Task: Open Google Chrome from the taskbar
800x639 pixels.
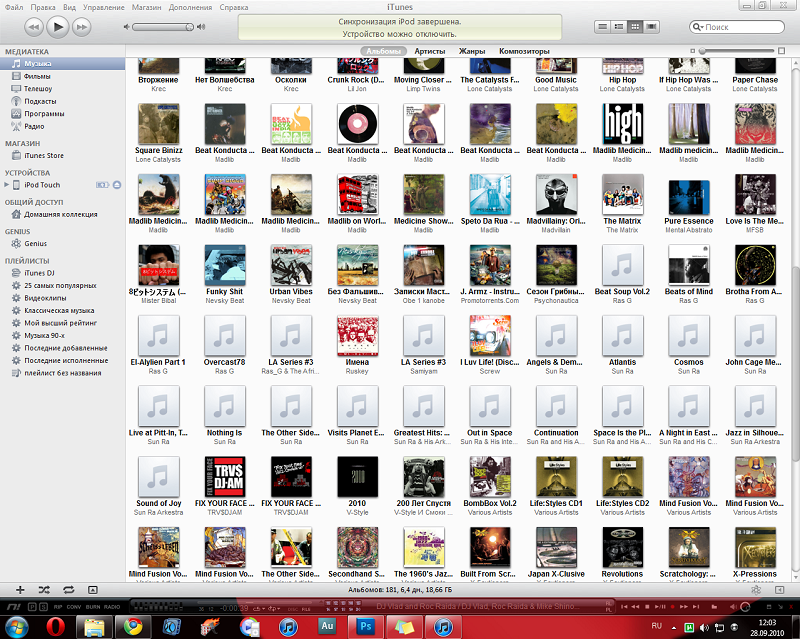Action: (133, 627)
